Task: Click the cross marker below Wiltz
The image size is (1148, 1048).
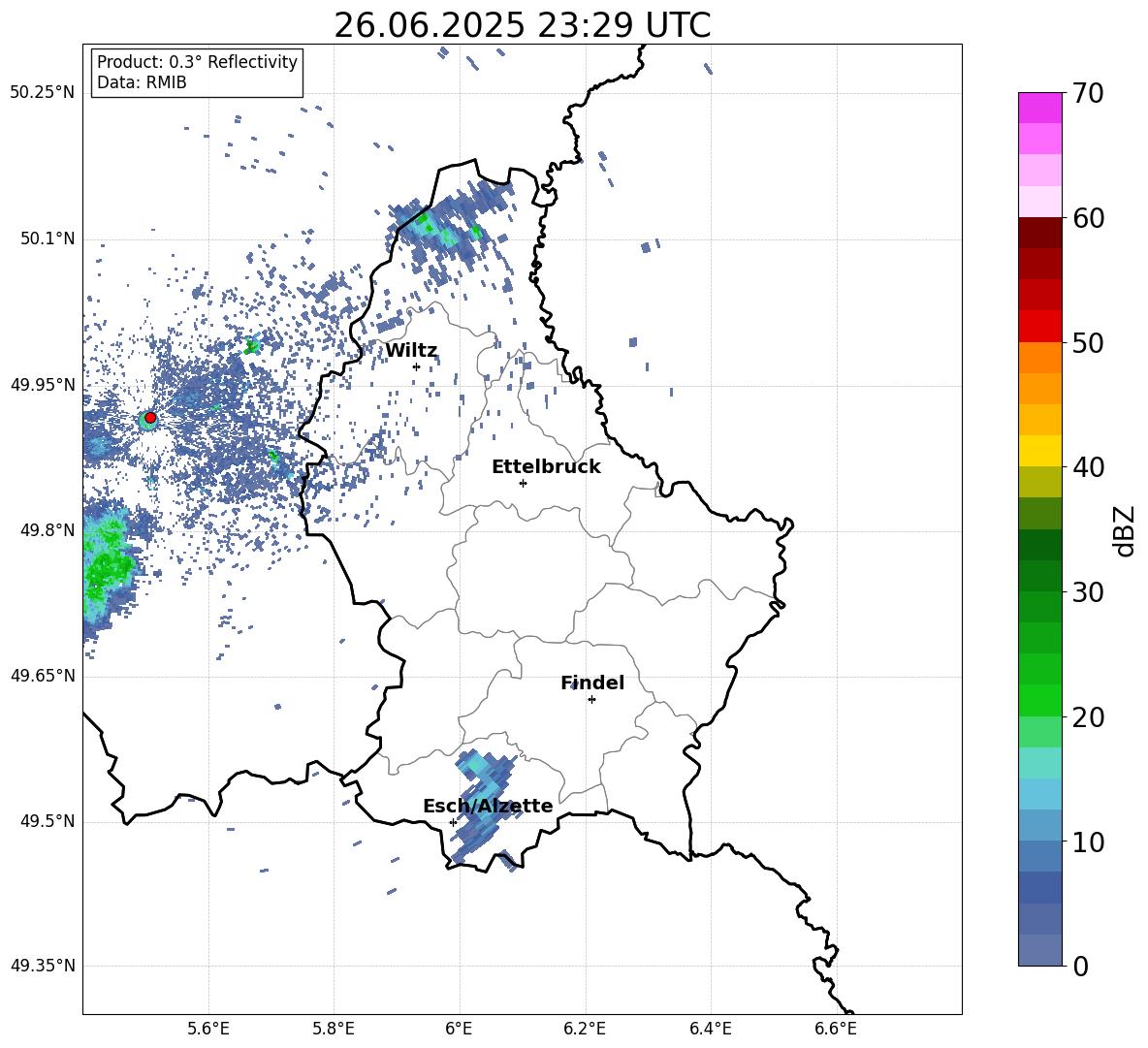Action: point(417,366)
